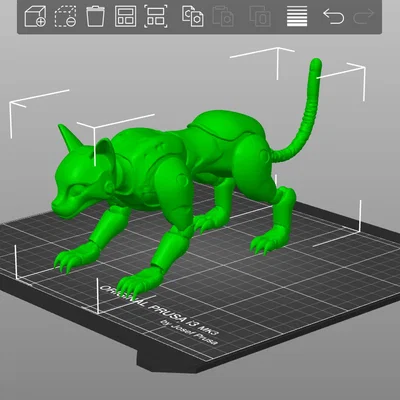The width and height of the screenshot is (400, 400).
Task: Click the Delete object dashed-cube icon
Action: (65, 16)
